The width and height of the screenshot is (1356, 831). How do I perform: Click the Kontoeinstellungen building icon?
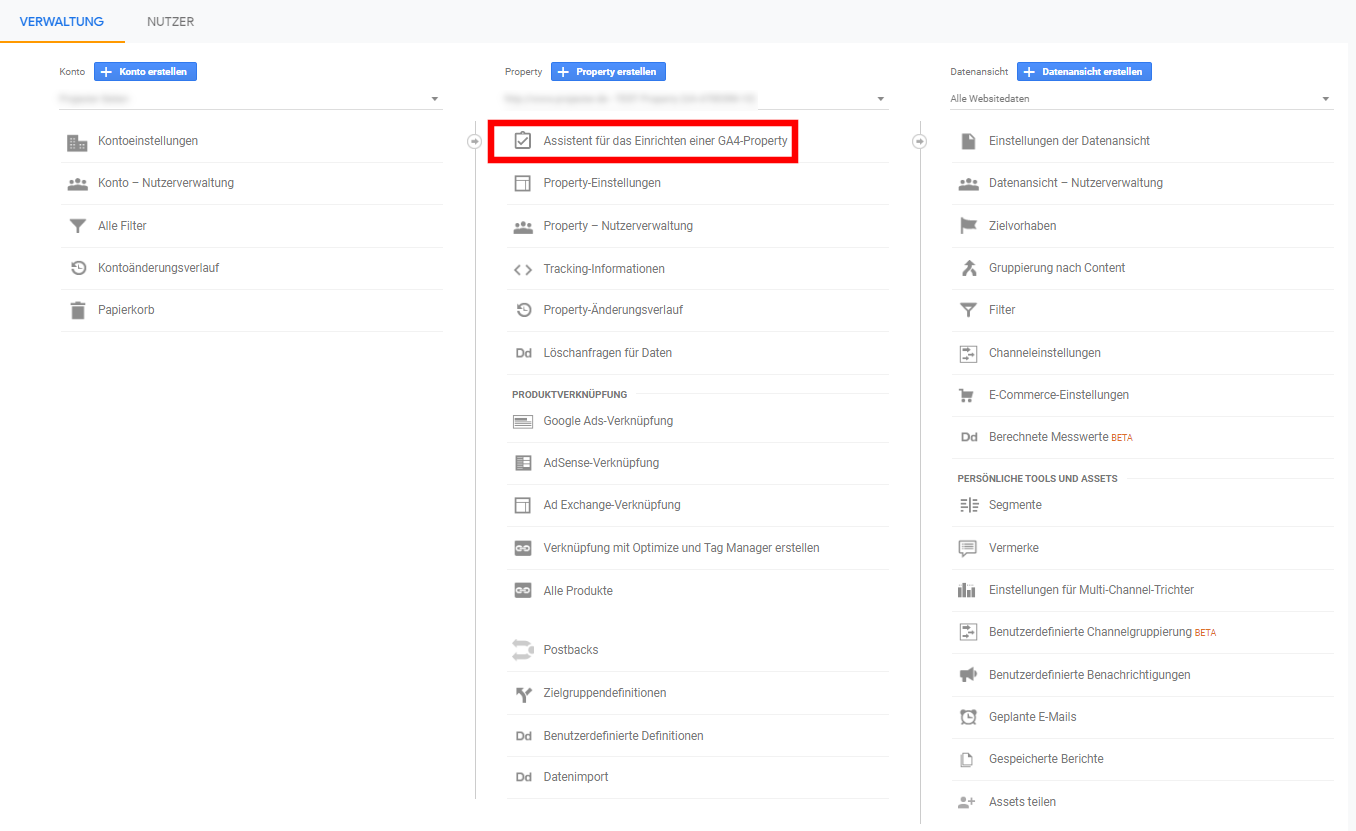77,142
